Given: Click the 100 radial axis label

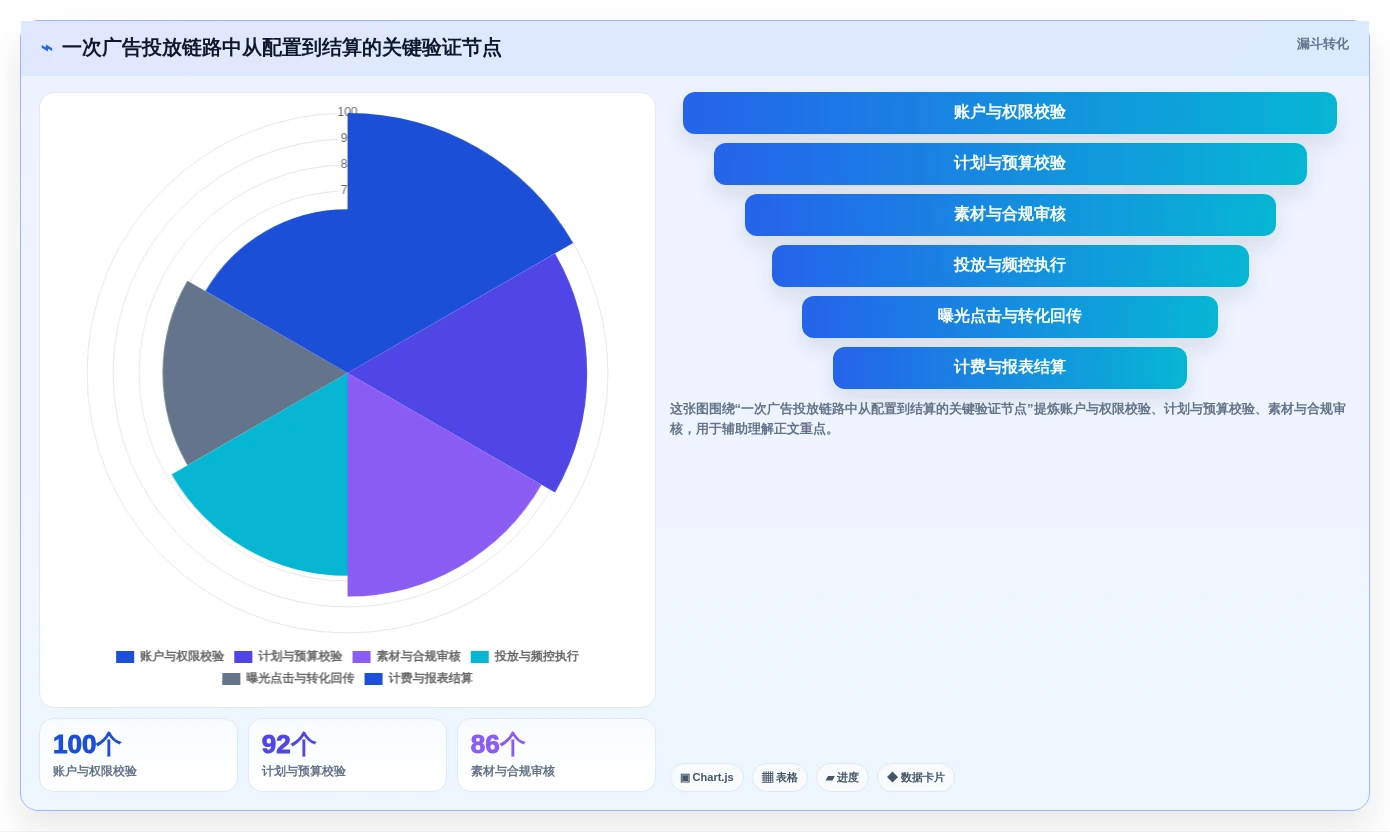Looking at the screenshot, I should click(347, 112).
